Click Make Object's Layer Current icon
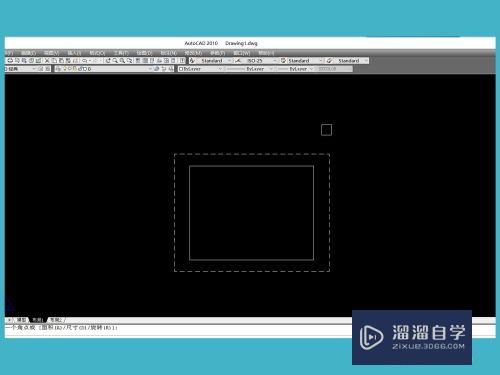This screenshot has width=500, height=375. 156,69
